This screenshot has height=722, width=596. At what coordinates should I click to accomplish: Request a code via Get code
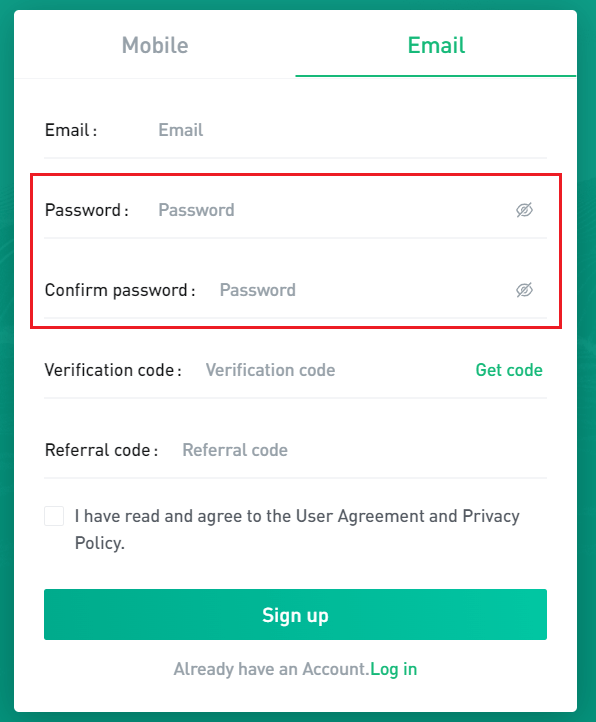coord(509,370)
